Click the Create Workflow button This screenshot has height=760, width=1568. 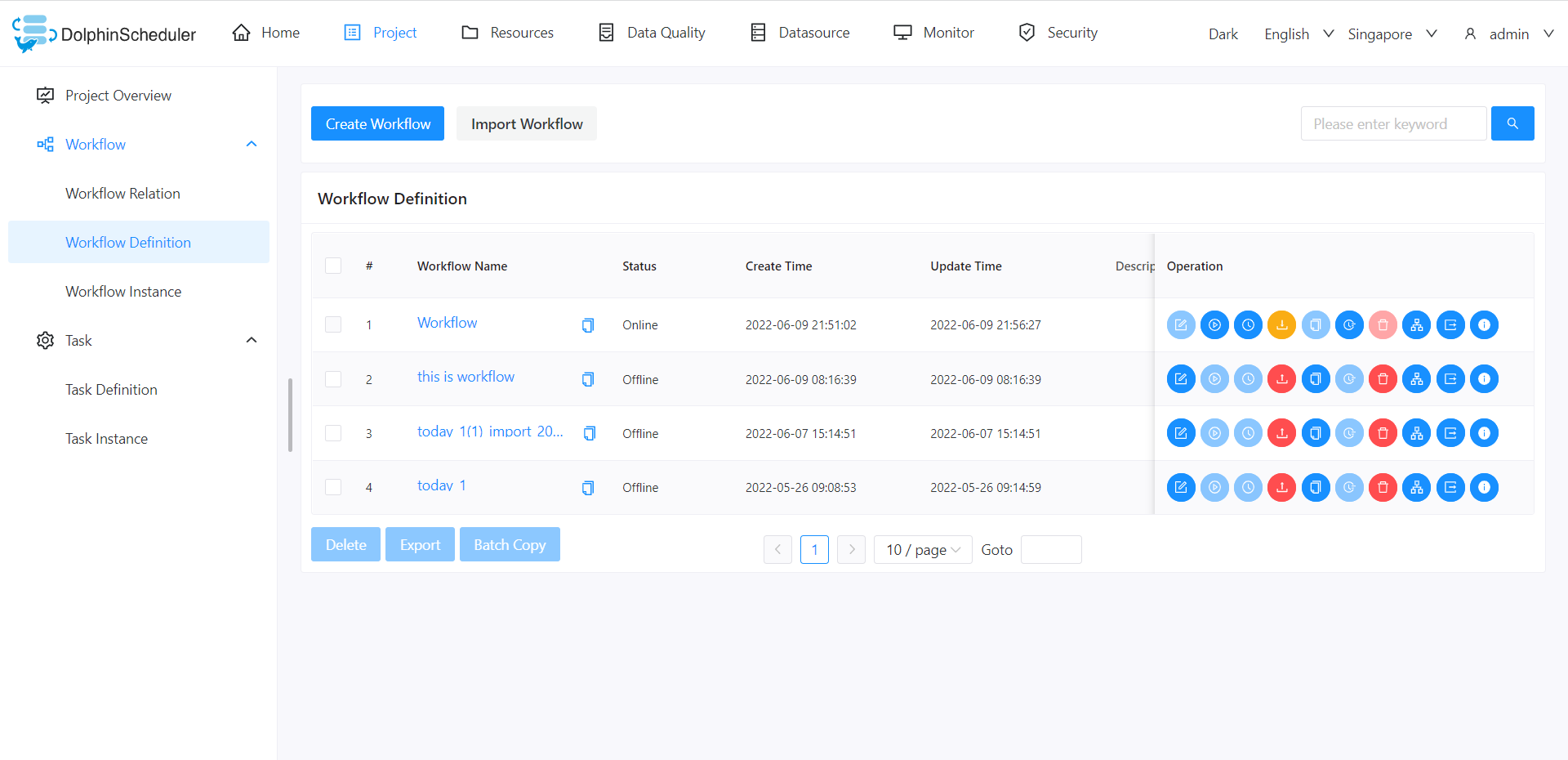point(377,123)
